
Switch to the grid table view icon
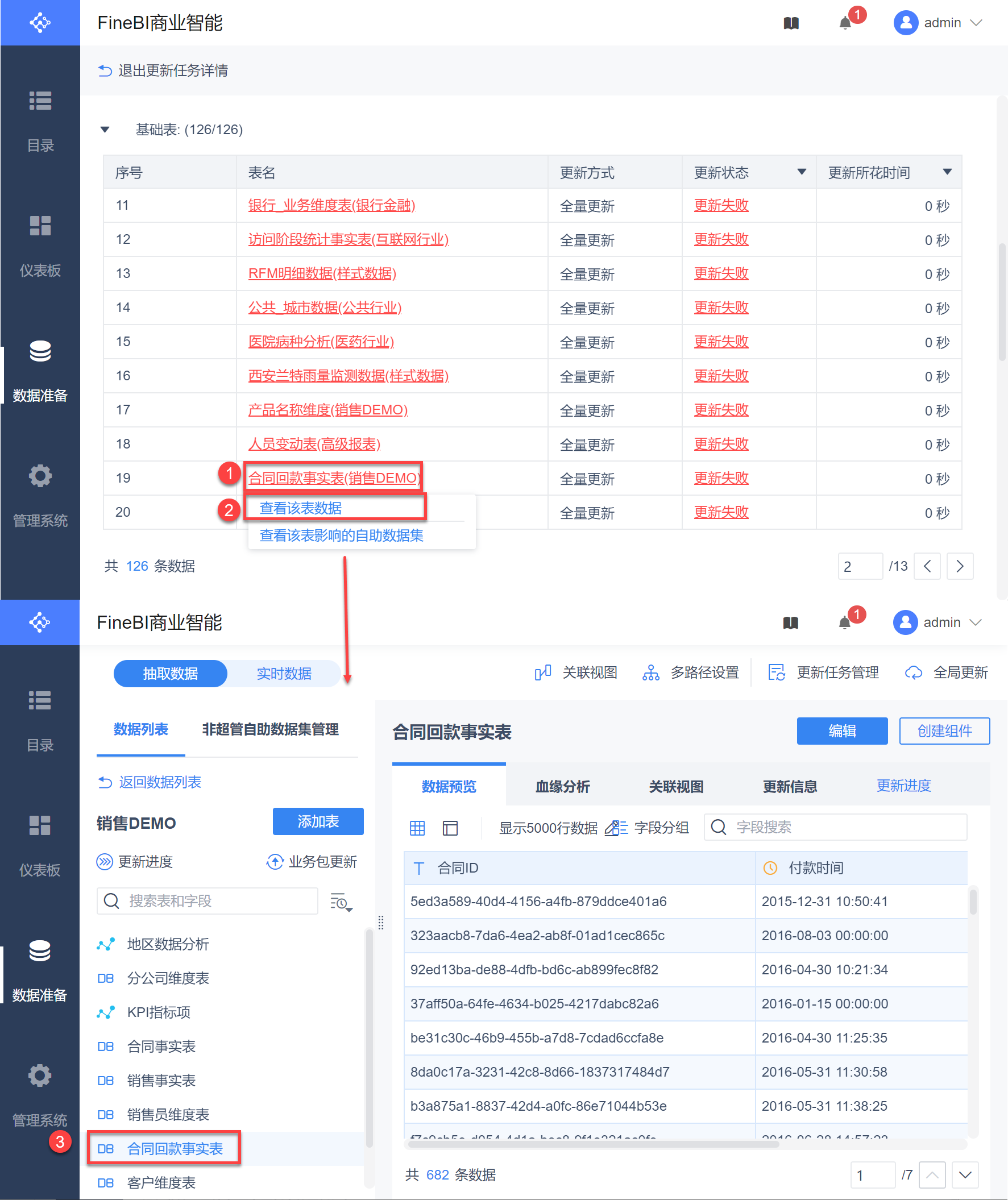pyautogui.click(x=417, y=828)
